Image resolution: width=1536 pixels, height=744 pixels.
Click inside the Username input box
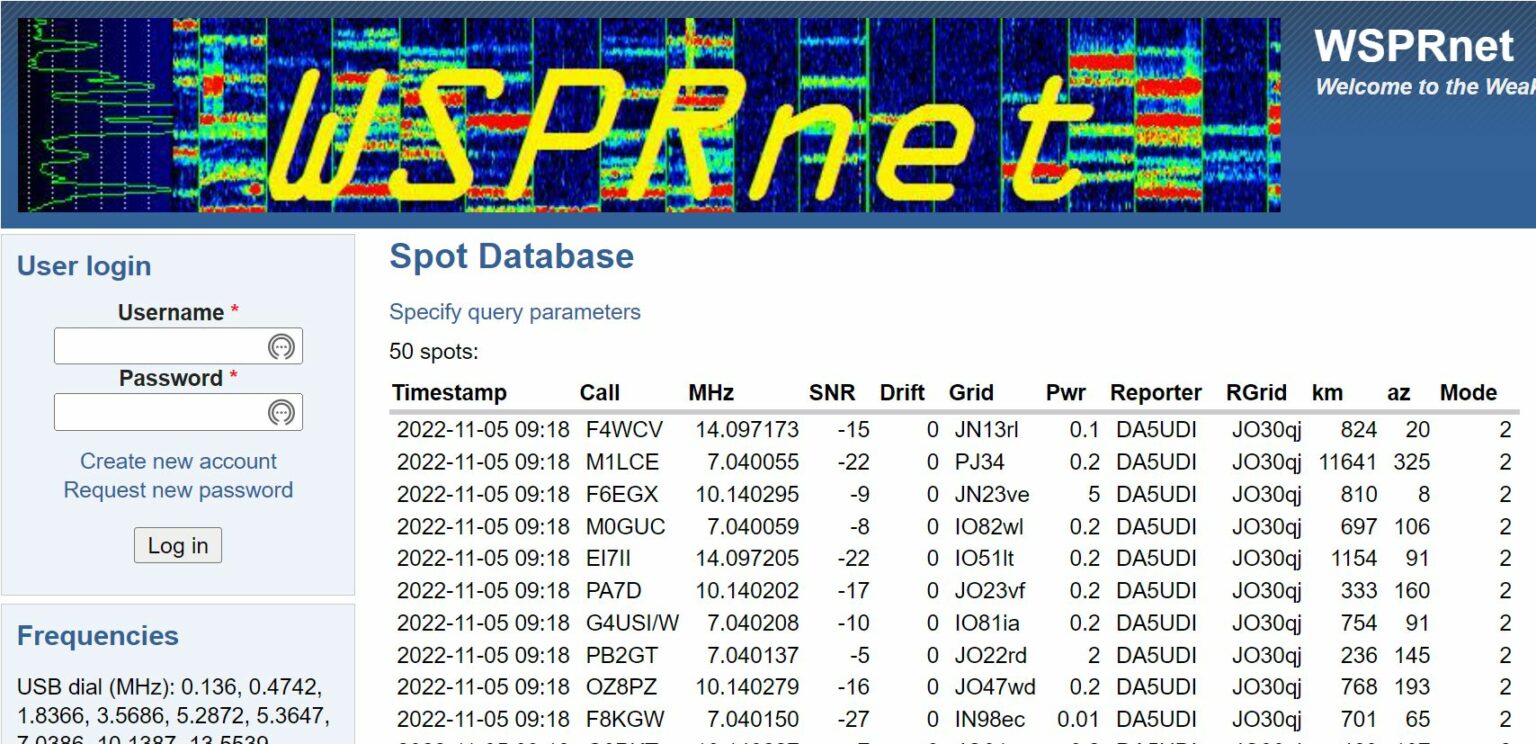(x=160, y=346)
